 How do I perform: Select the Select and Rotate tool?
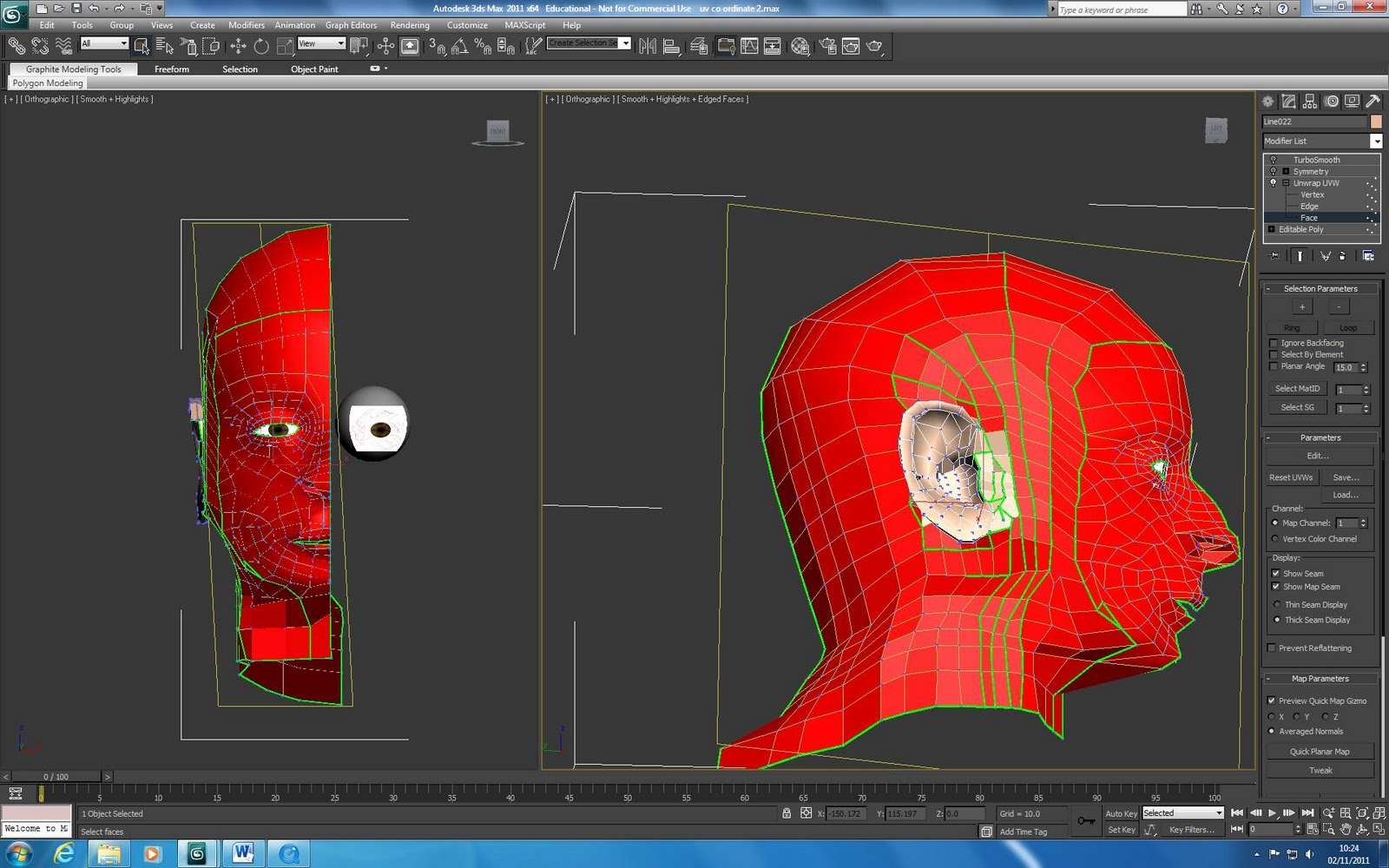(x=262, y=45)
